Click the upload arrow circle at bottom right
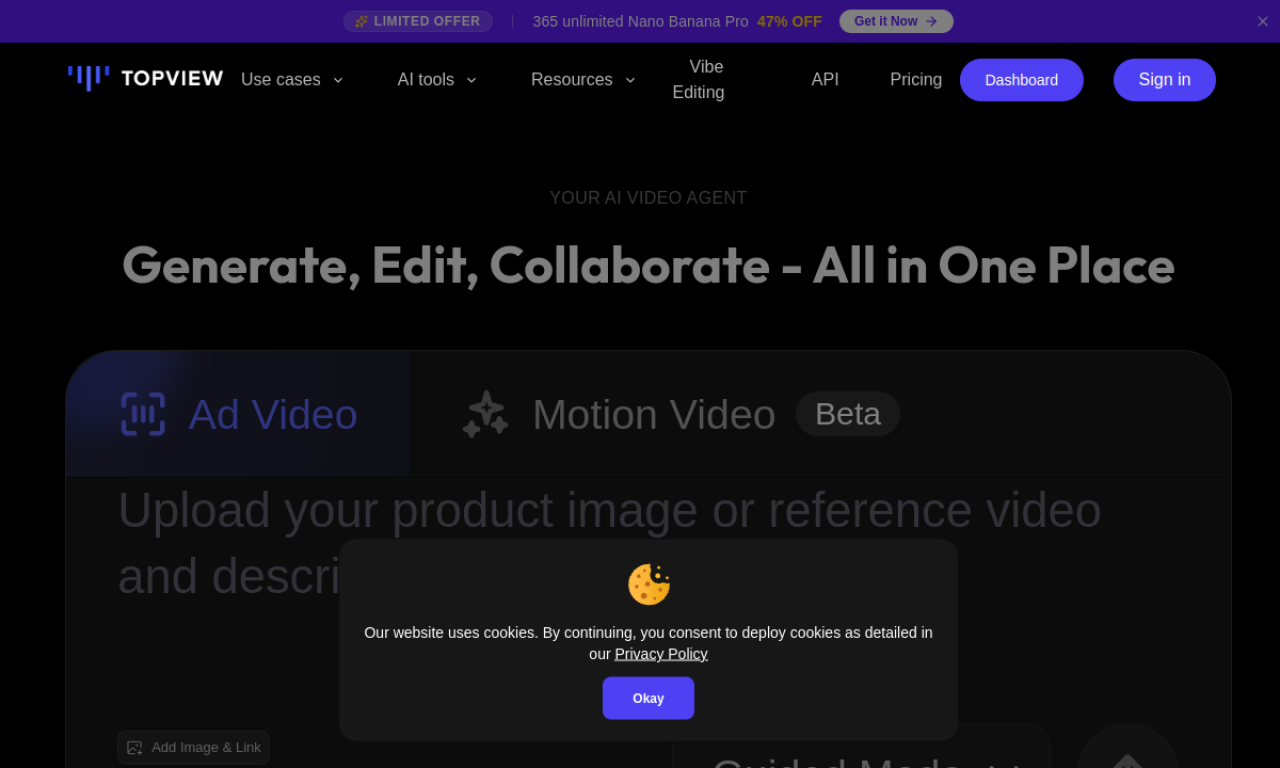Screen dimensions: 1280x768 1127,757
